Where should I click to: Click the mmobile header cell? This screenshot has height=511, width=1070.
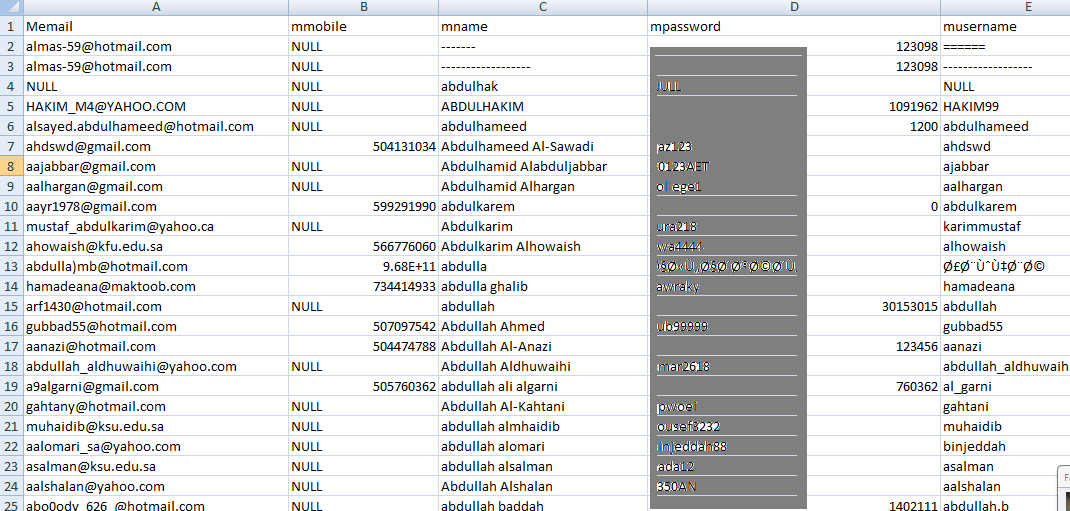[x=364, y=27]
